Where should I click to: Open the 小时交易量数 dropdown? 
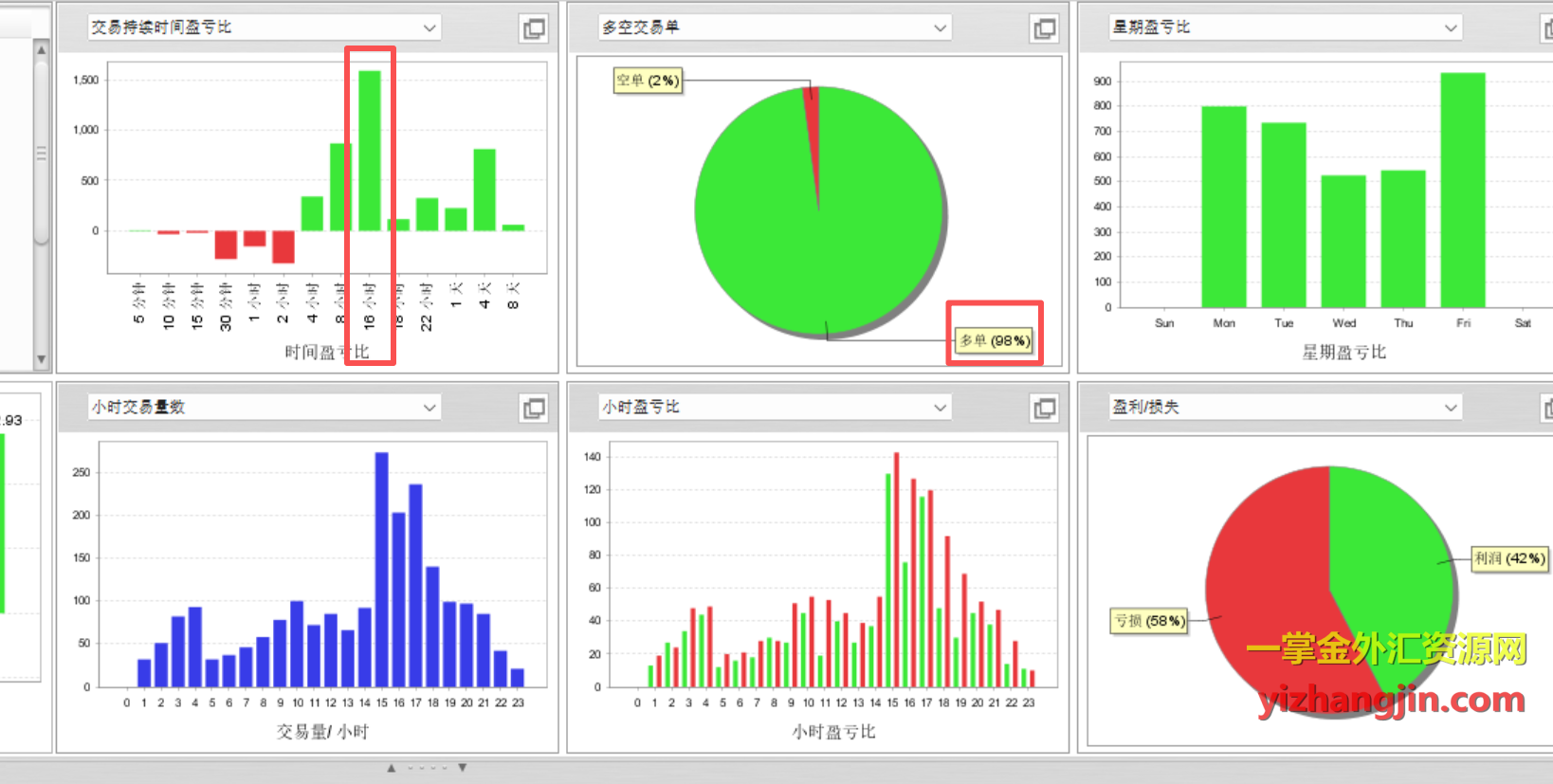[x=429, y=408]
